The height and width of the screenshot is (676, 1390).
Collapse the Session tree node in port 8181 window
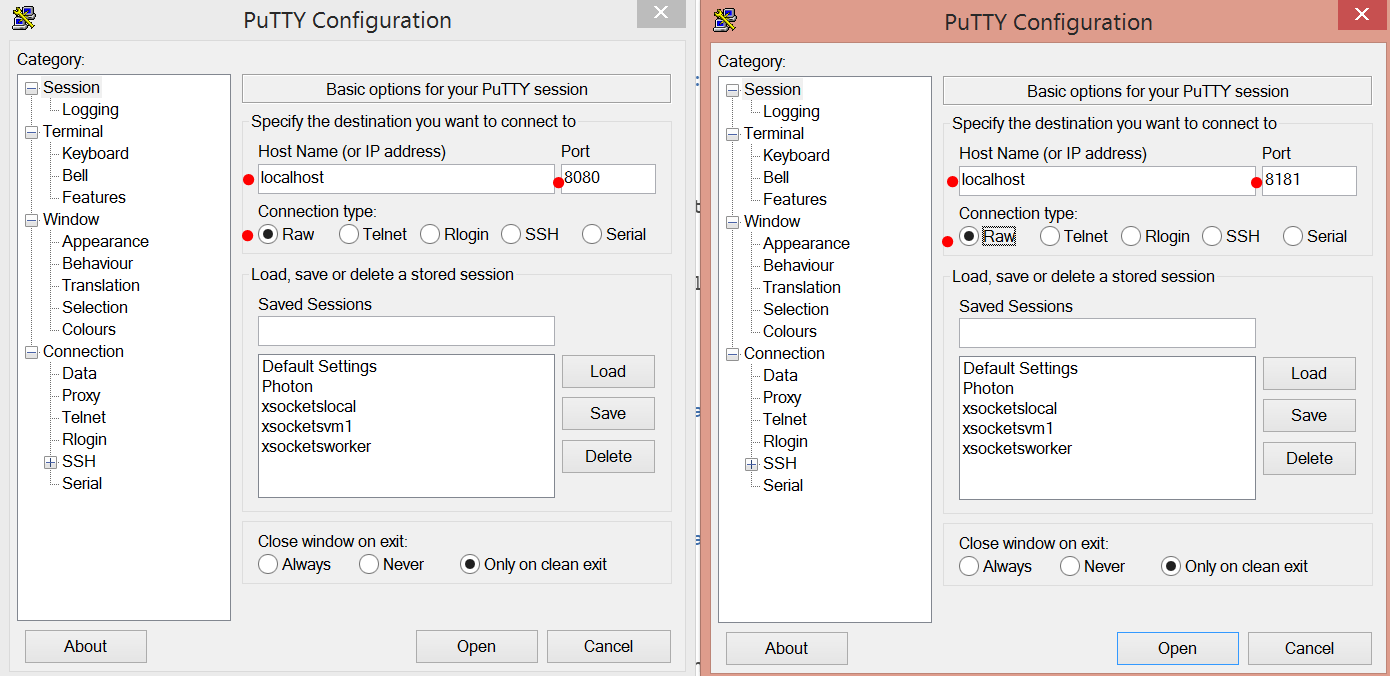[733, 90]
